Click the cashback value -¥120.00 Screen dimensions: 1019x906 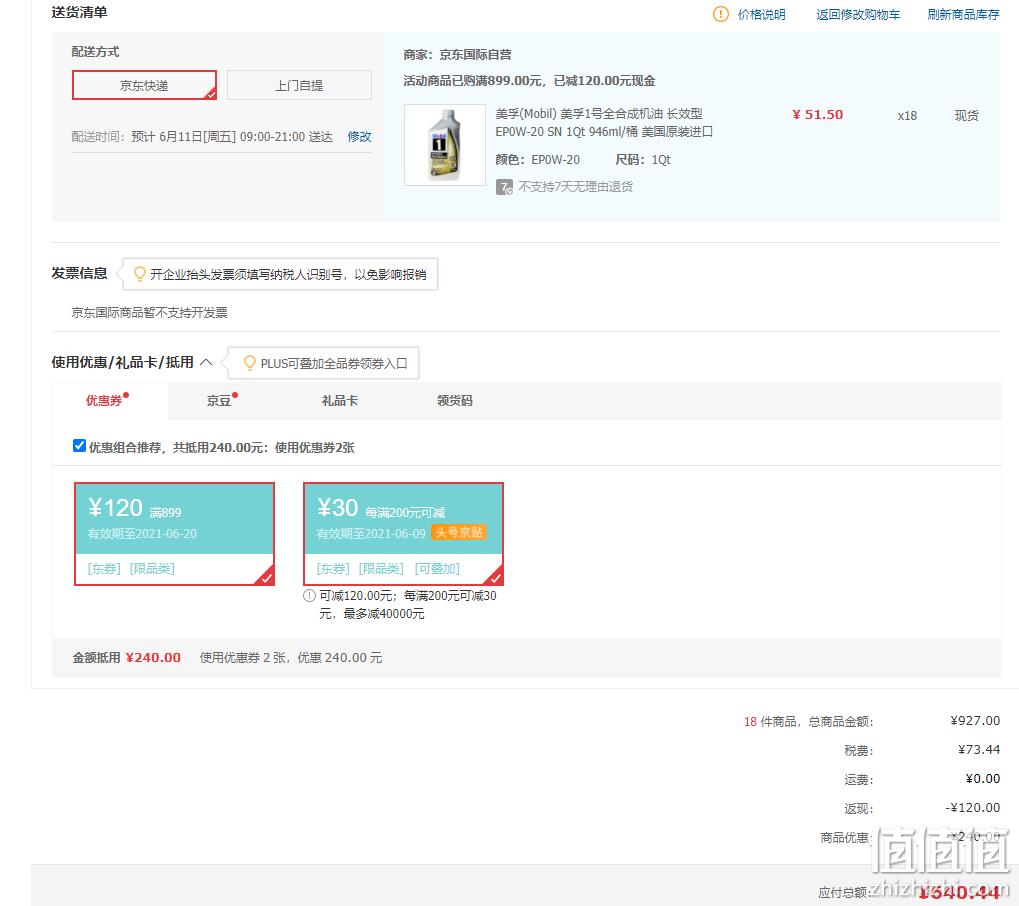pos(972,808)
